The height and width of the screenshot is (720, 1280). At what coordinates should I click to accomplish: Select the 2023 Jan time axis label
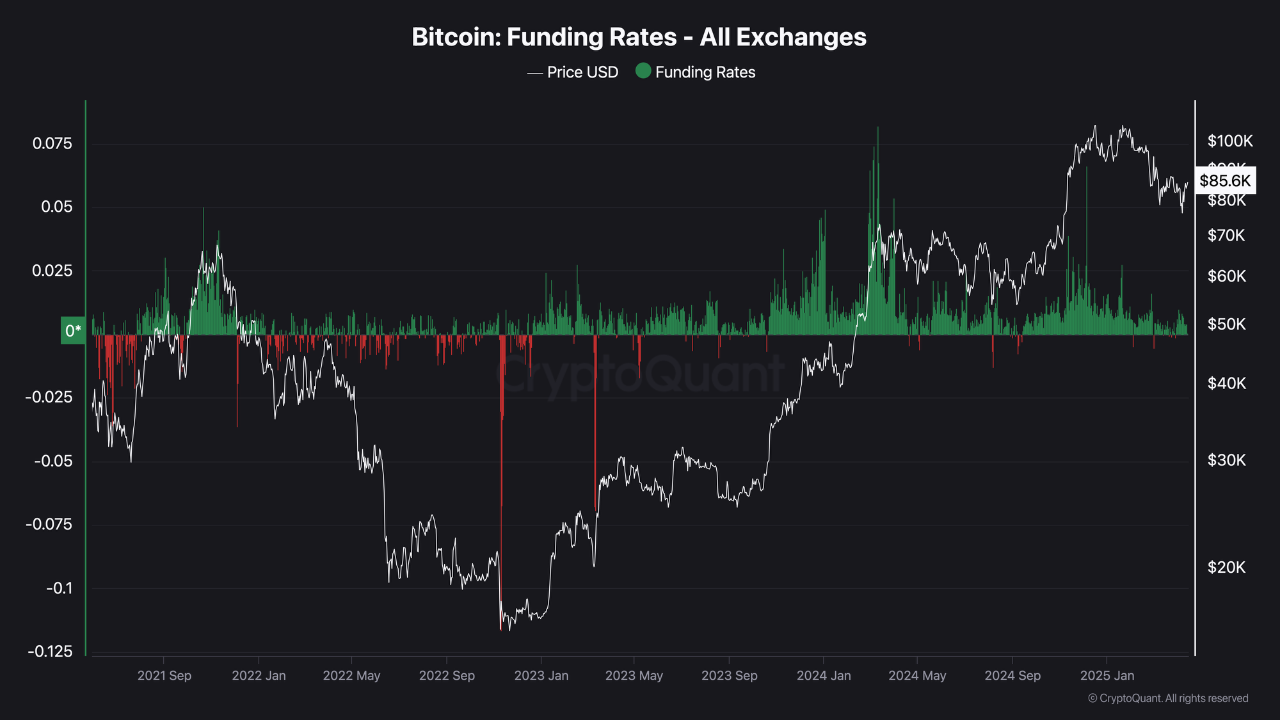pos(541,676)
